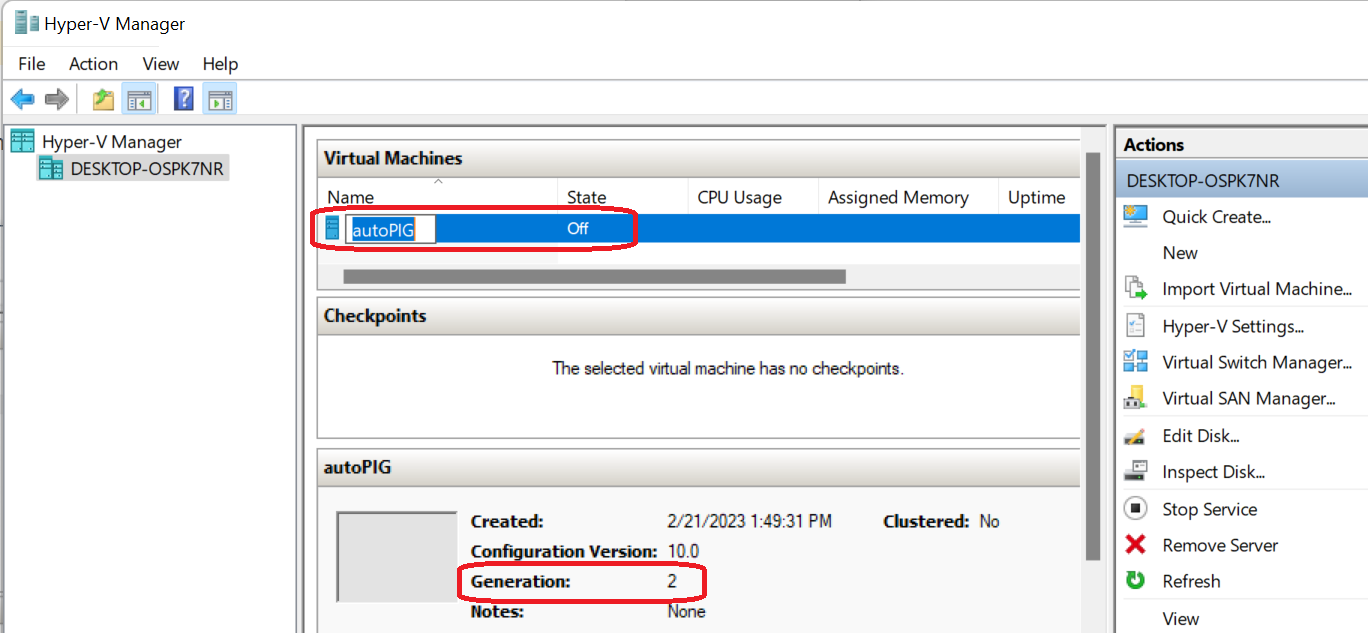This screenshot has height=633, width=1368.
Task: Click Refresh action
Action: coord(1191,581)
